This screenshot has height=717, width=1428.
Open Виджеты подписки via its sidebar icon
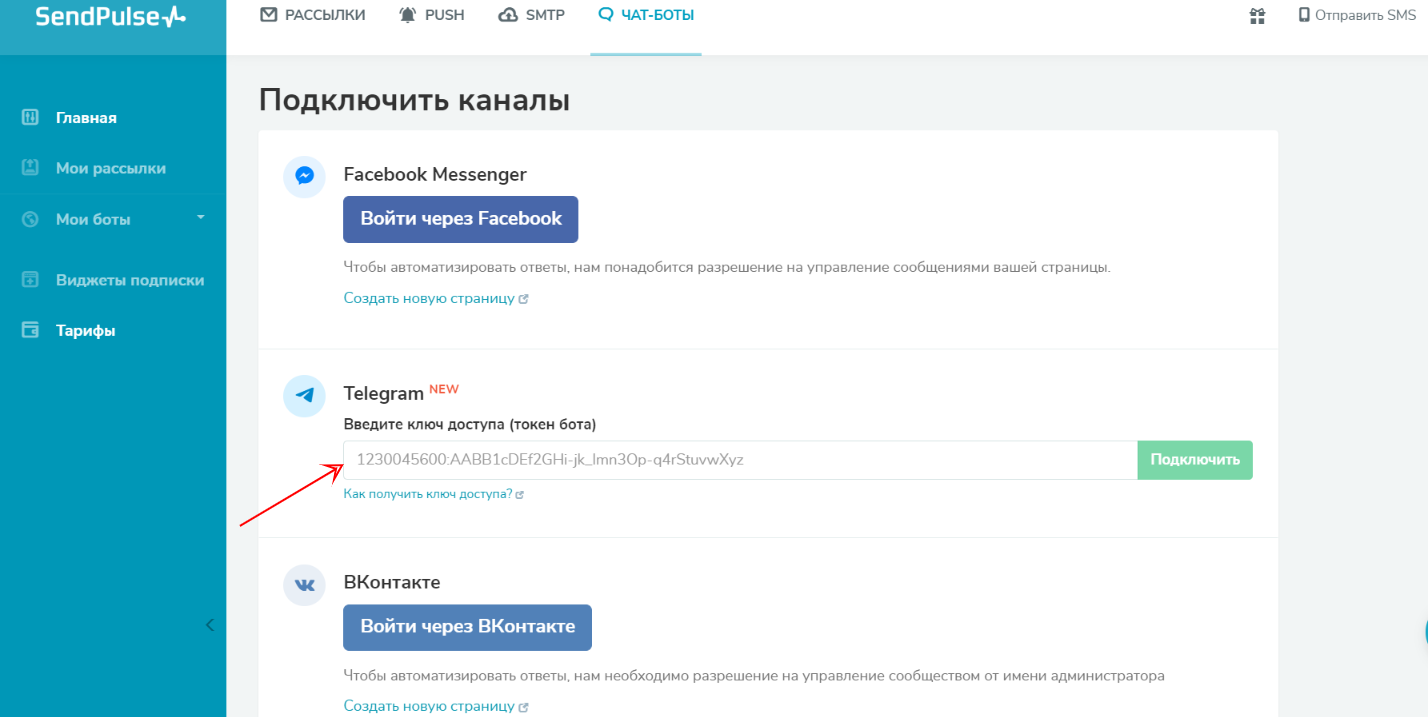pos(30,279)
